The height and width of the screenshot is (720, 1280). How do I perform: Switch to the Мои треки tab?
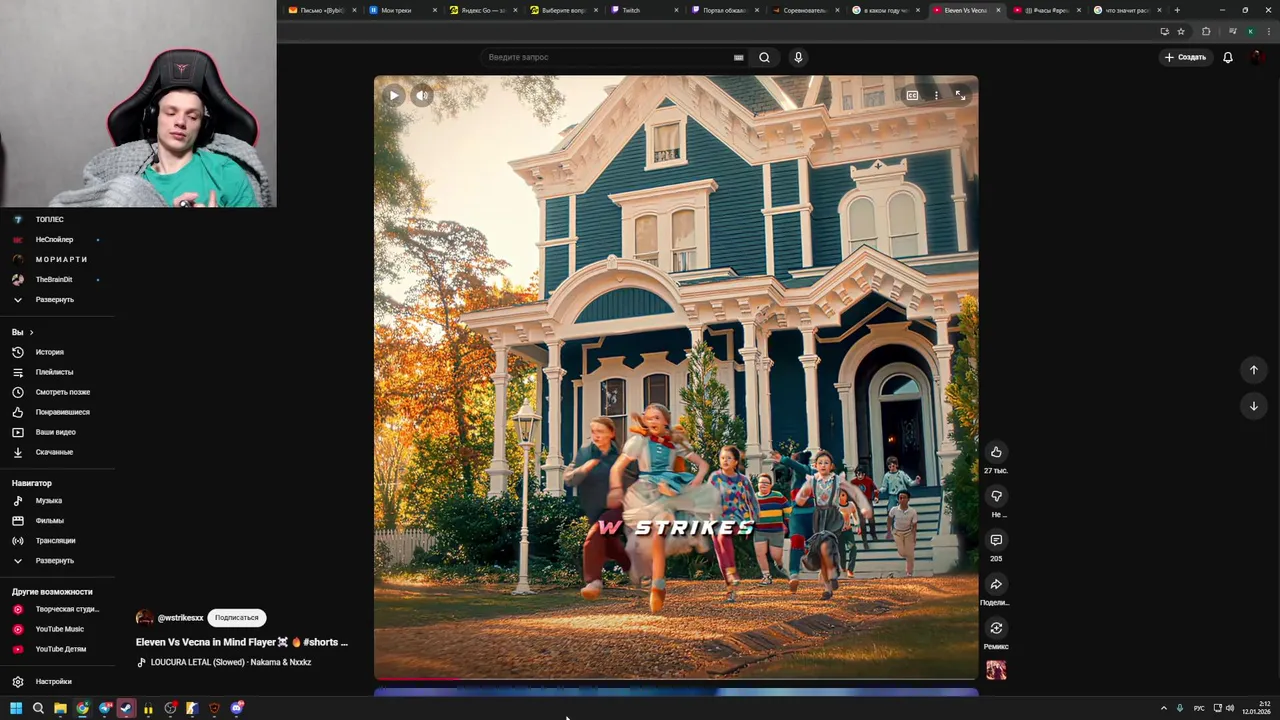(x=403, y=10)
